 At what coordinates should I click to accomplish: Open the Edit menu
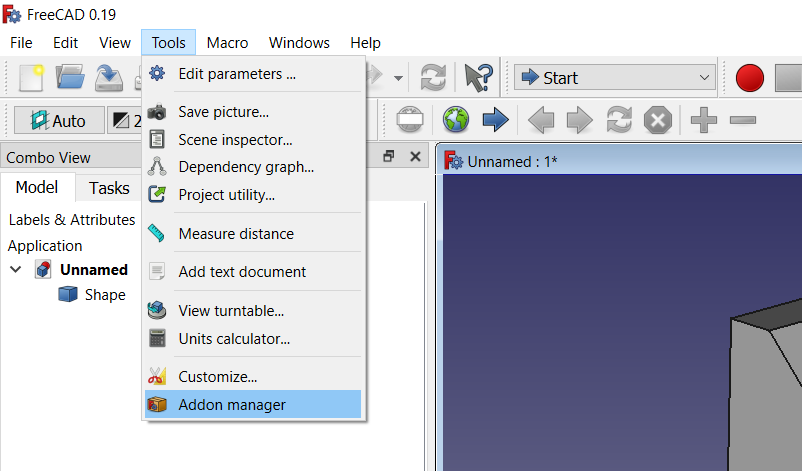point(65,43)
